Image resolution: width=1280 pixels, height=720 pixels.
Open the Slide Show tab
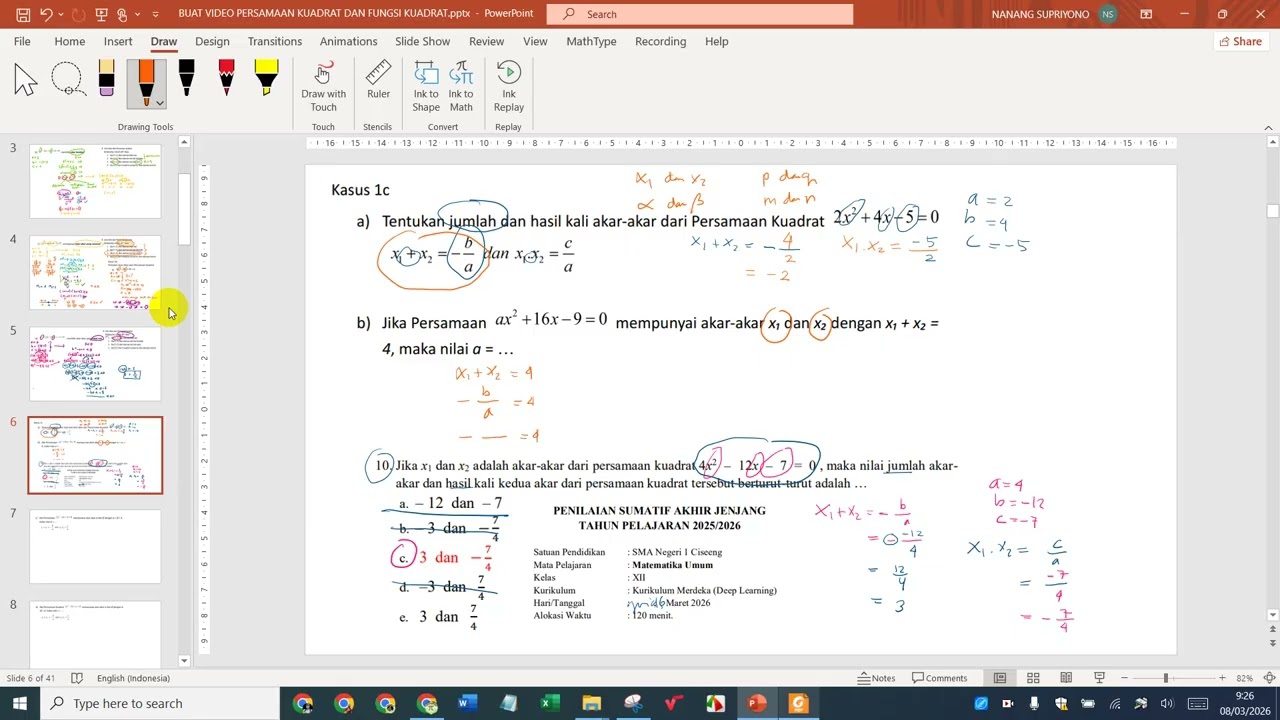[422, 41]
